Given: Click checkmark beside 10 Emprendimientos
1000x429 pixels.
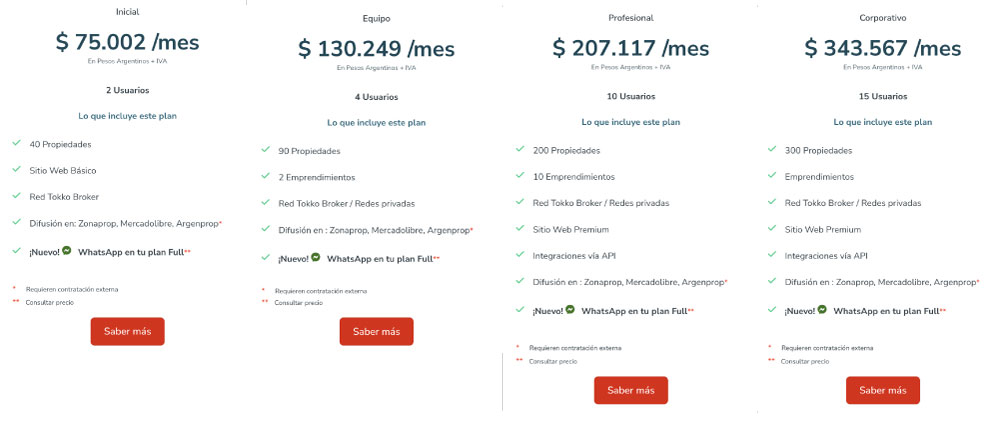Looking at the screenshot, I should pos(520,175).
